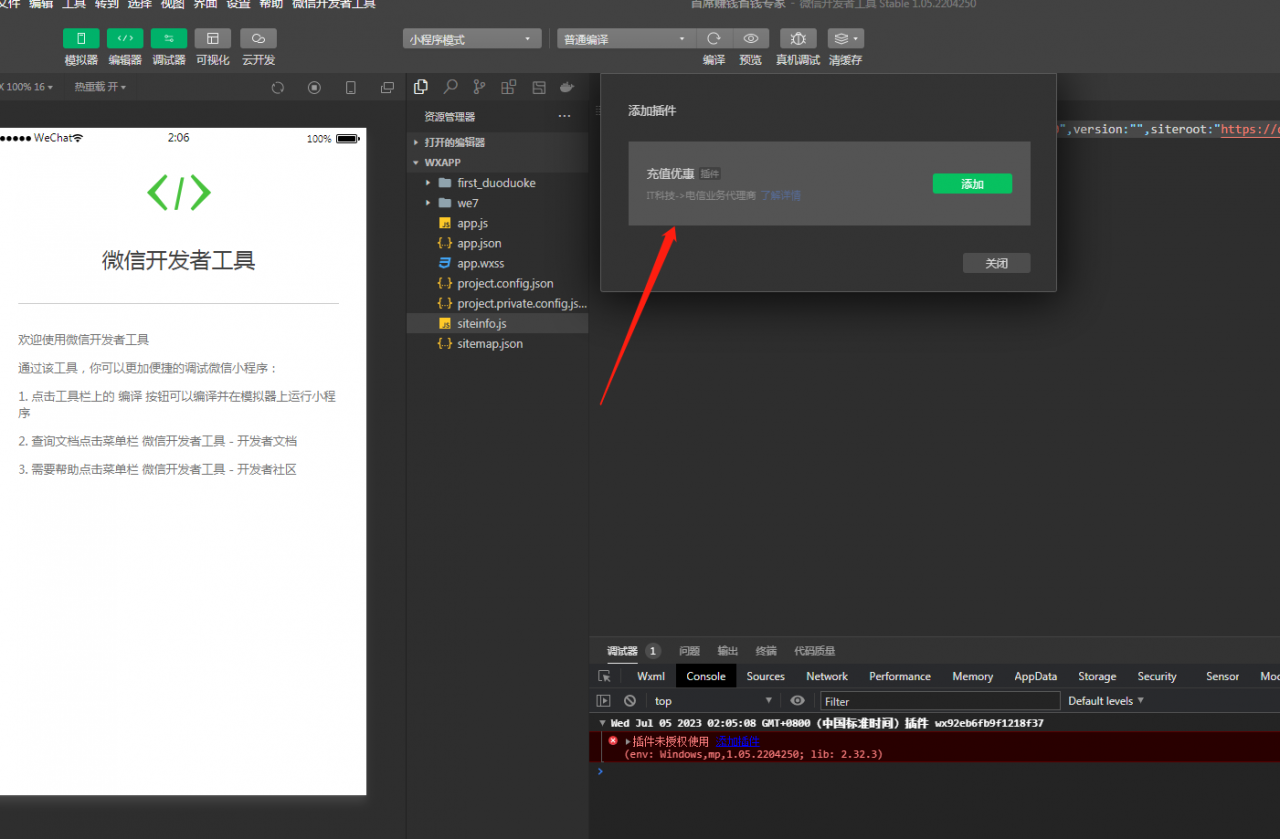The height and width of the screenshot is (839, 1280).
Task: Open the extensions blocks icon in sidebar
Action: tap(509, 87)
